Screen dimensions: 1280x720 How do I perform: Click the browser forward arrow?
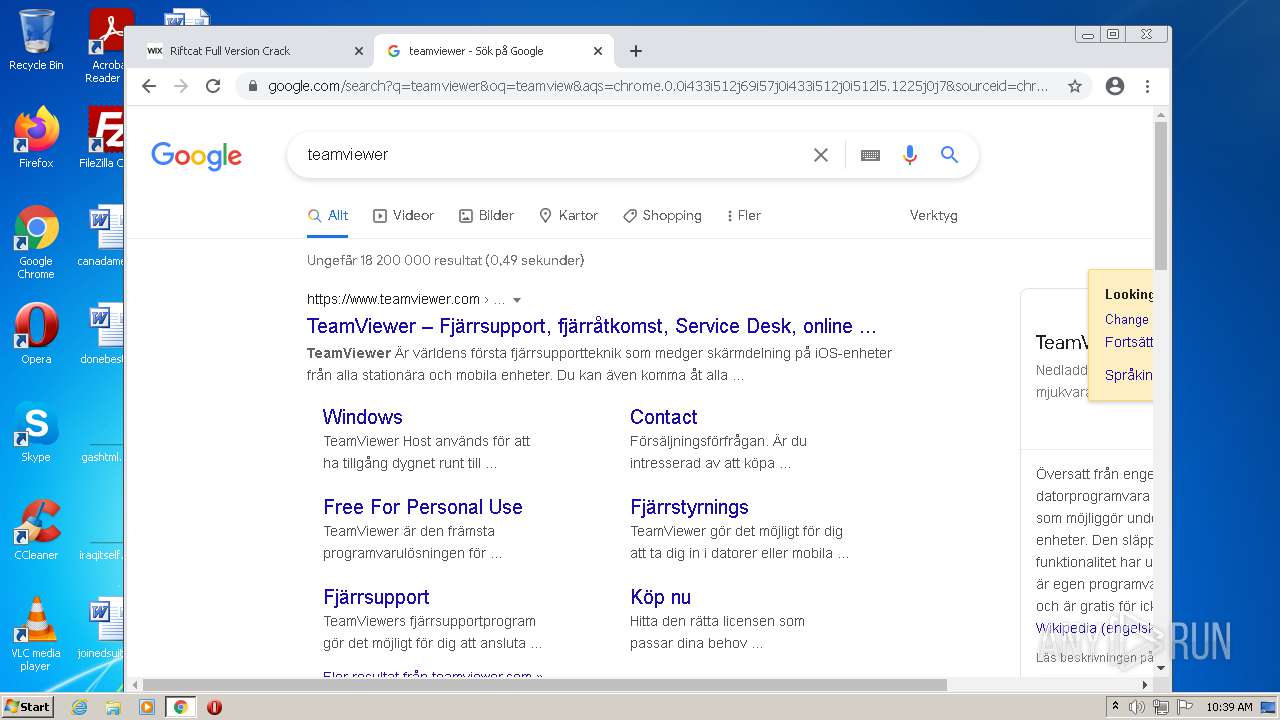[x=181, y=86]
